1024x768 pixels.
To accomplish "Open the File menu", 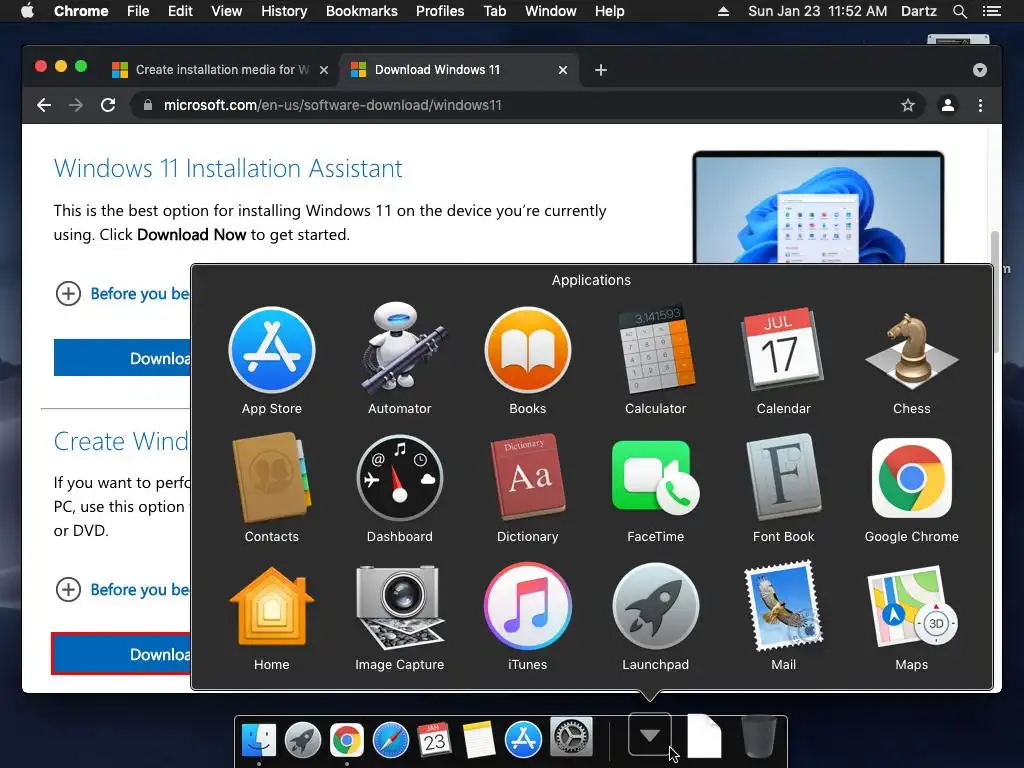I will 138,11.
